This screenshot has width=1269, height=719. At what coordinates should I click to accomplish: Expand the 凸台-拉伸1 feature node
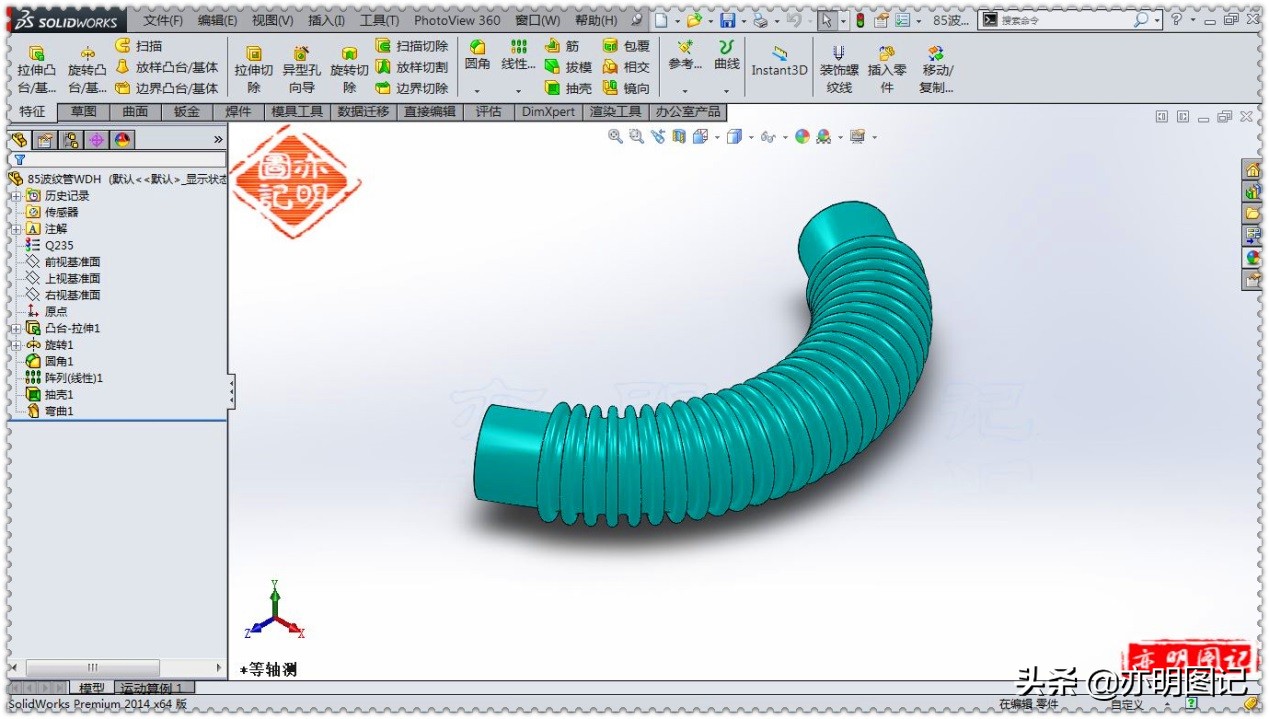coord(15,327)
